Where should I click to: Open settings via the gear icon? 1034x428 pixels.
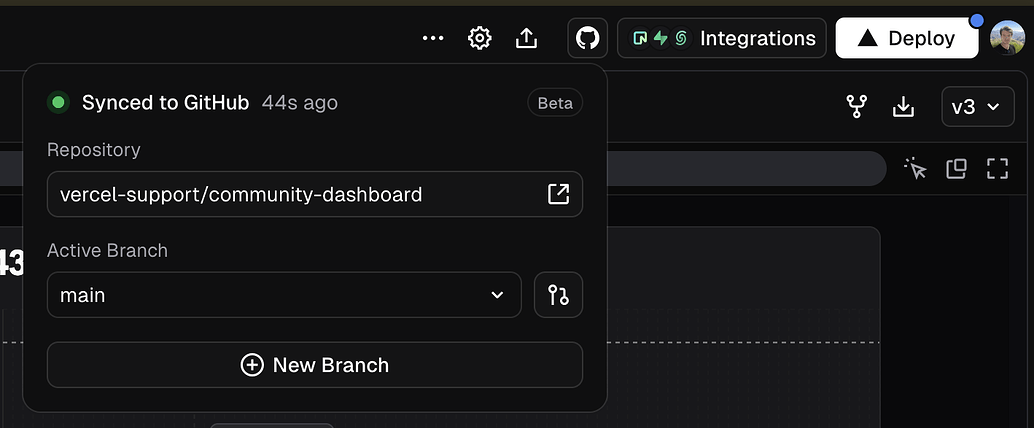(x=479, y=38)
